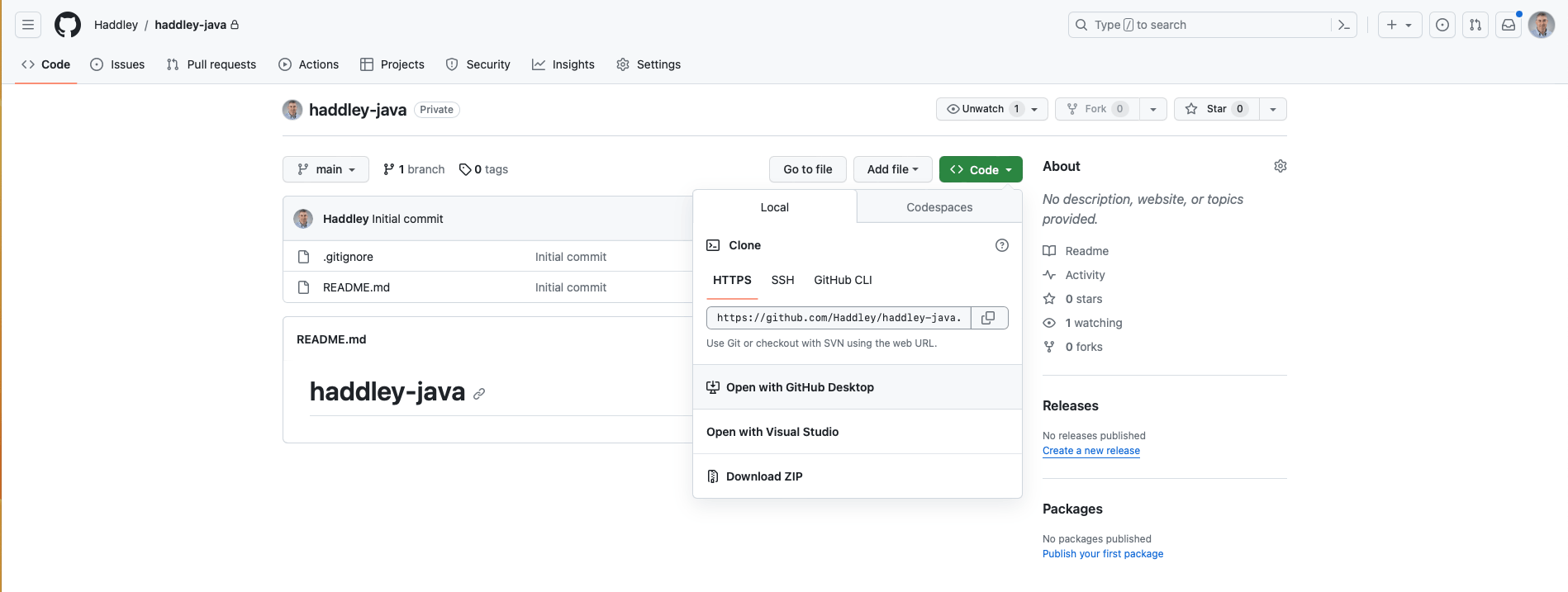Follow the Create a new release link
Screen dimensions: 1568x592
(1090, 451)
